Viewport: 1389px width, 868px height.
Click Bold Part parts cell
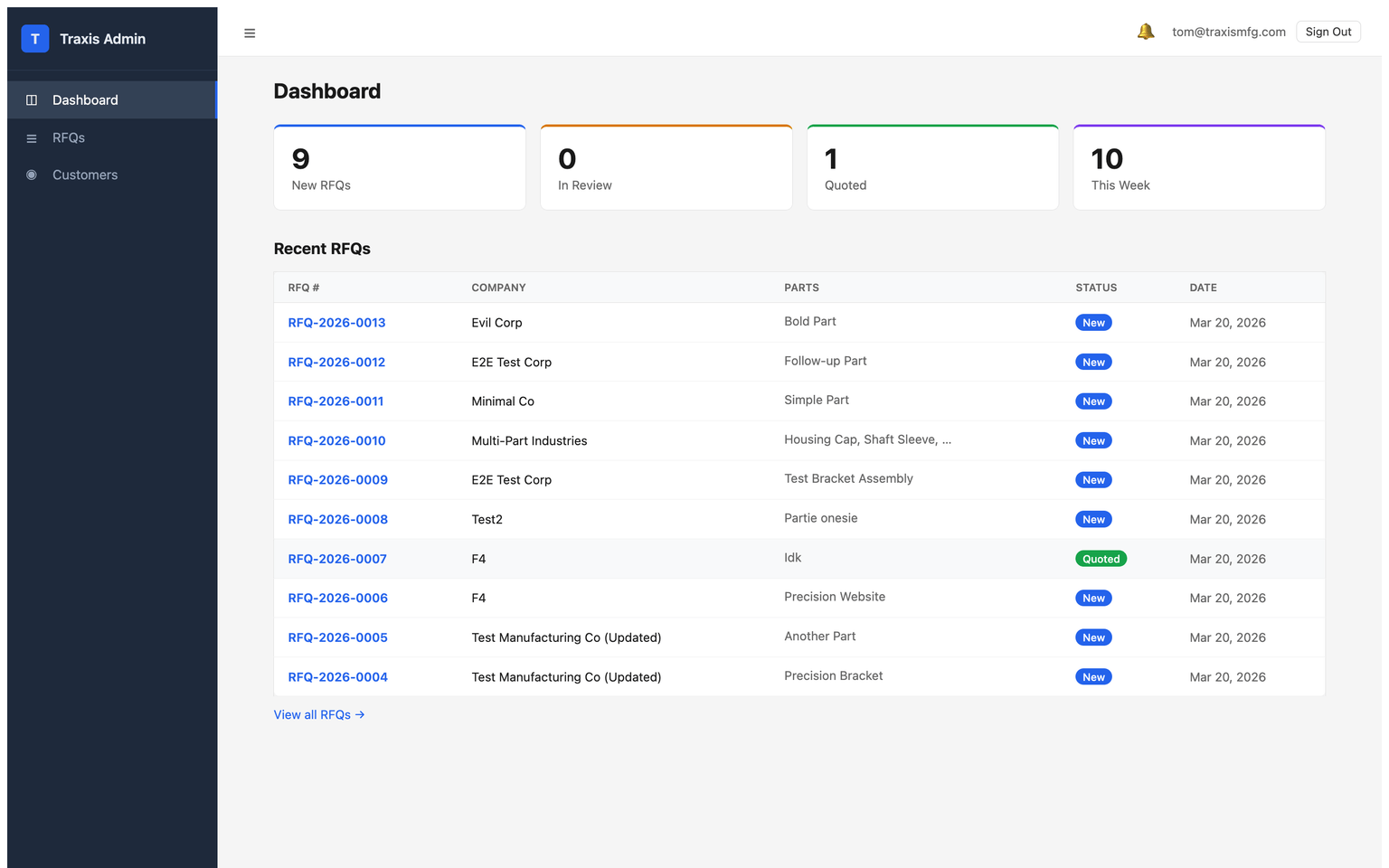(810, 322)
